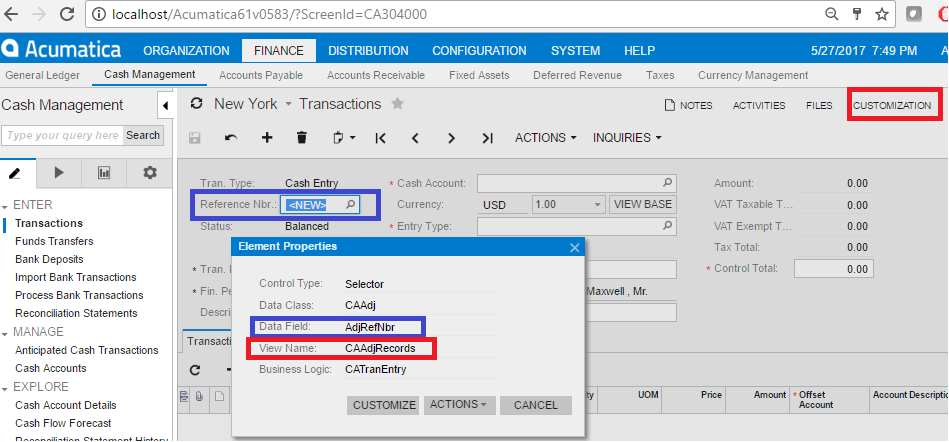Collapse the Cash Management side panel
This screenshot has height=442, width=949.
(165, 106)
